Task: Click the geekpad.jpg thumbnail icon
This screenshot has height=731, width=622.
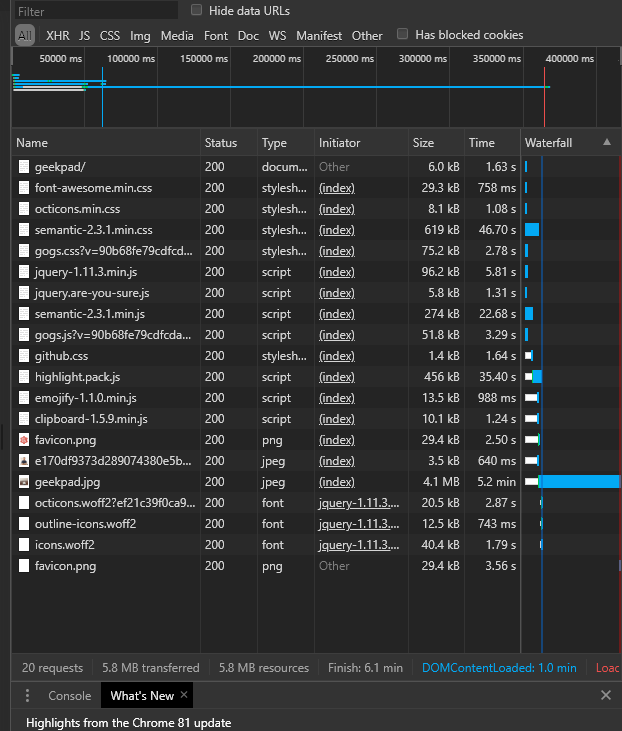Action: tap(24, 482)
